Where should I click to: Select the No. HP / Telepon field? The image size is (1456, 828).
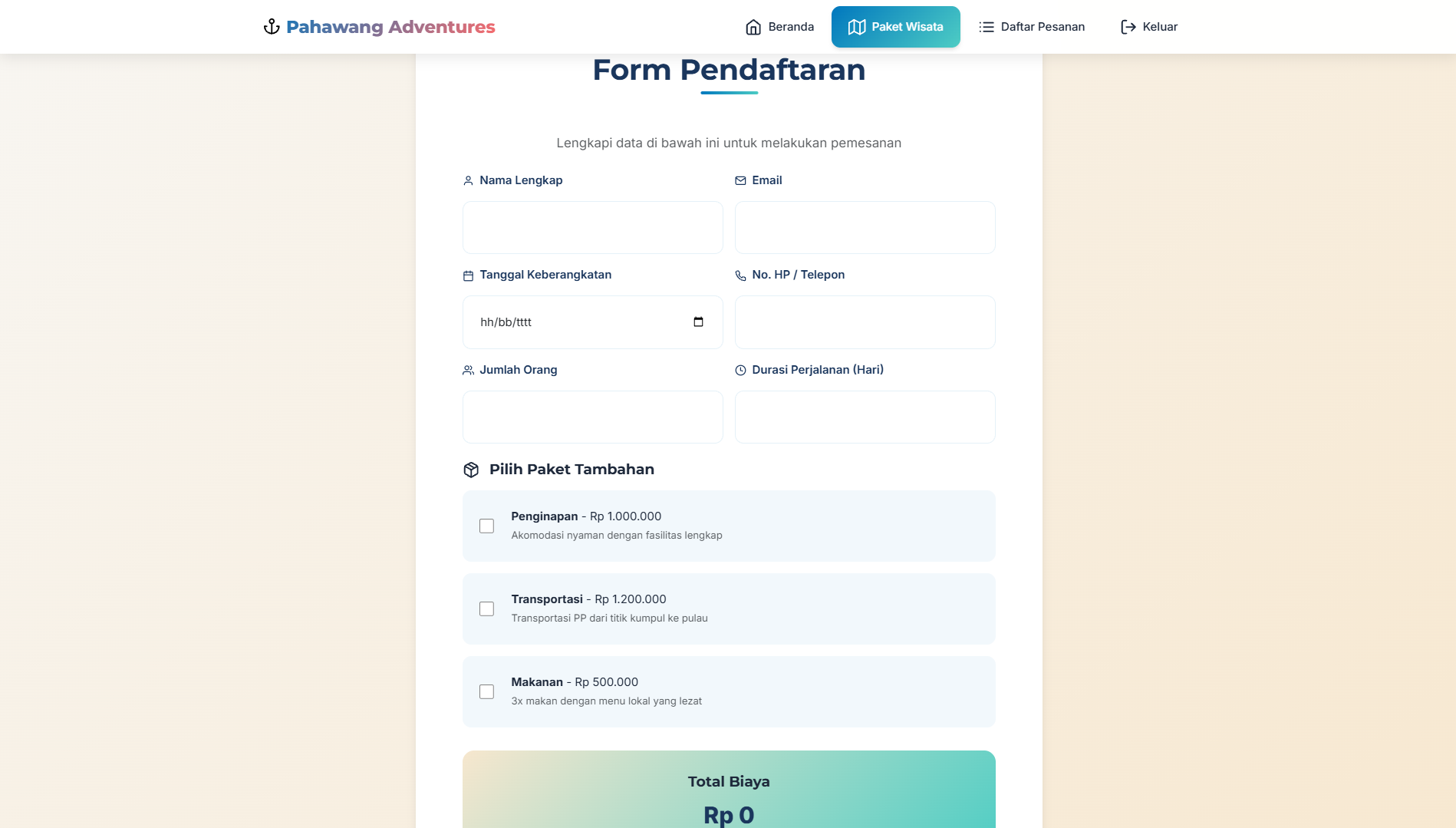(865, 322)
